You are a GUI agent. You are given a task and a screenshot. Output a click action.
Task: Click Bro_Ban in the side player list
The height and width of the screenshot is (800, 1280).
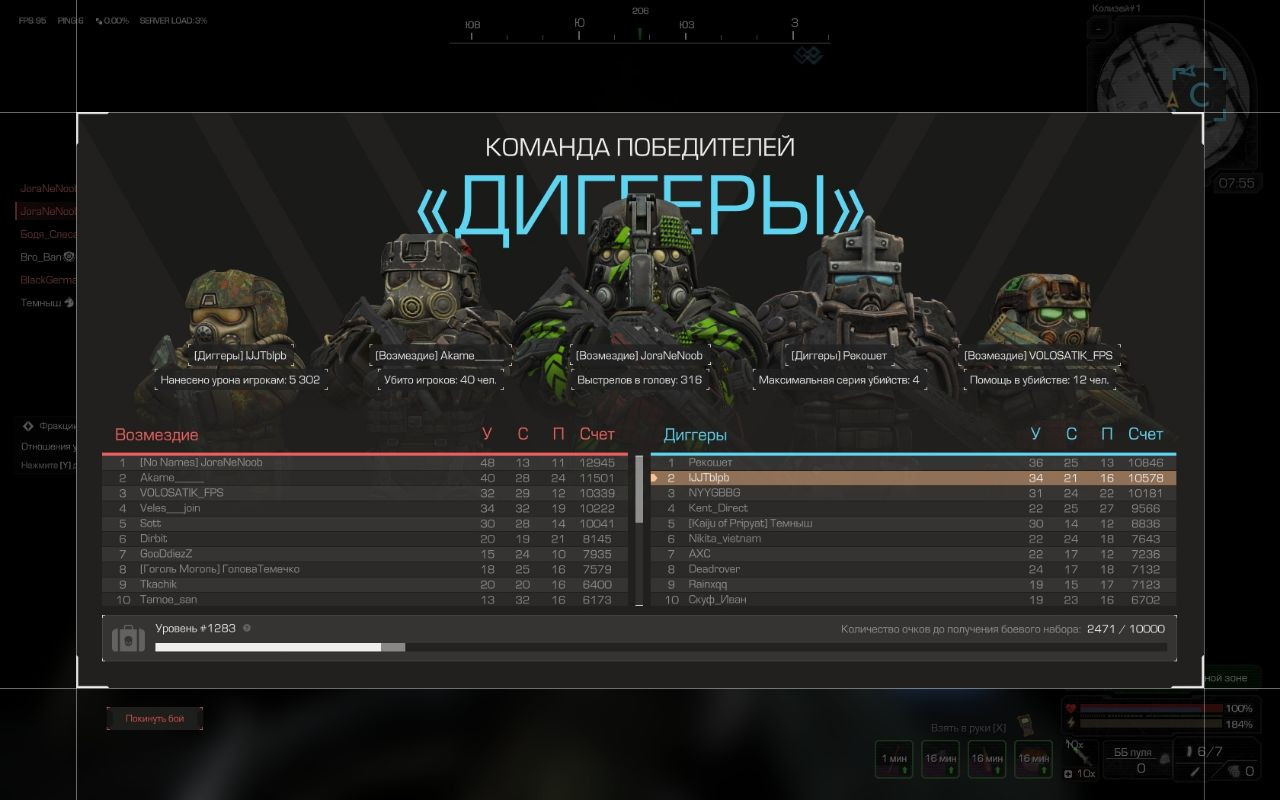(x=41, y=257)
